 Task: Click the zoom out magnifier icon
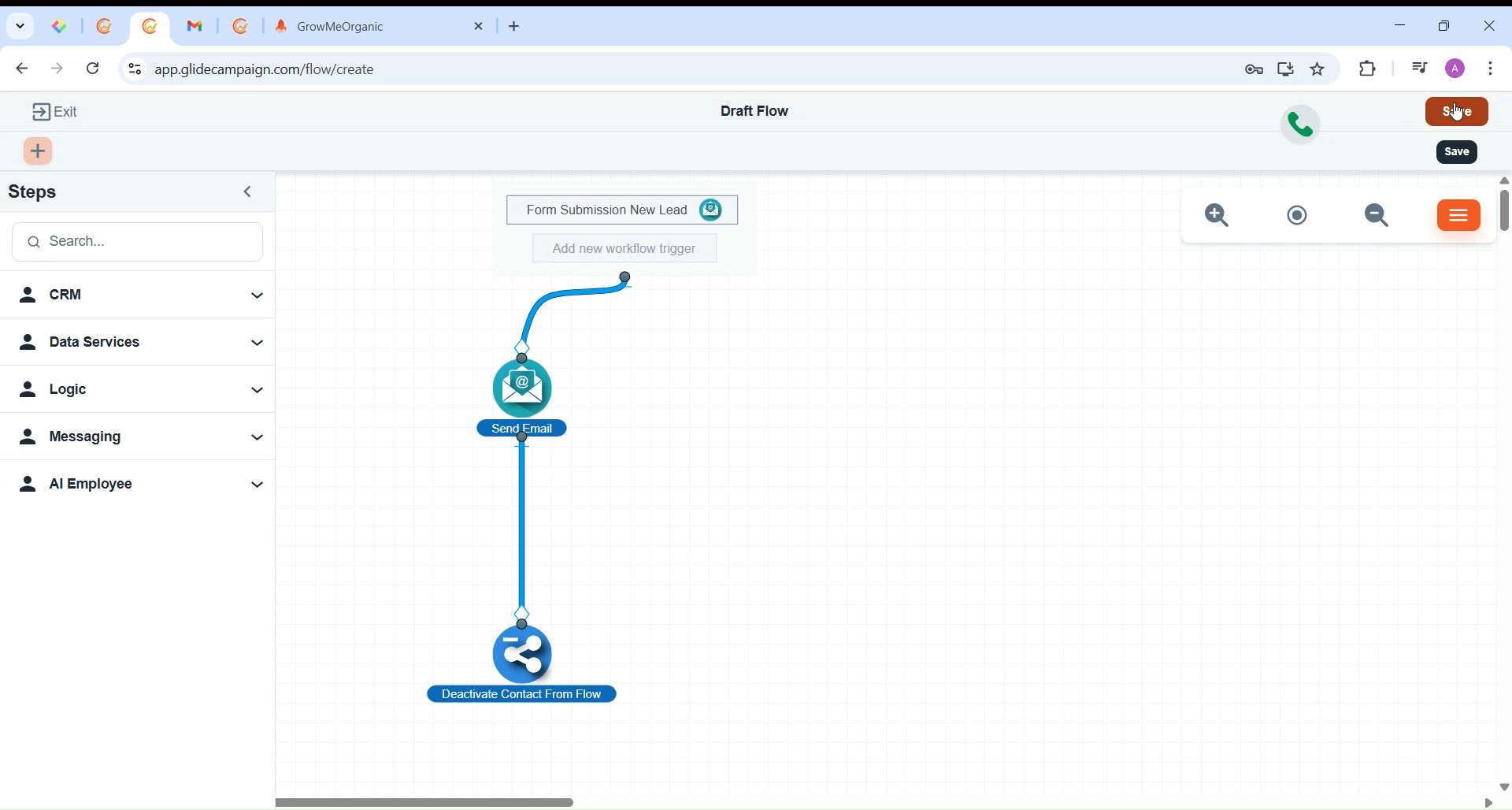point(1378,216)
